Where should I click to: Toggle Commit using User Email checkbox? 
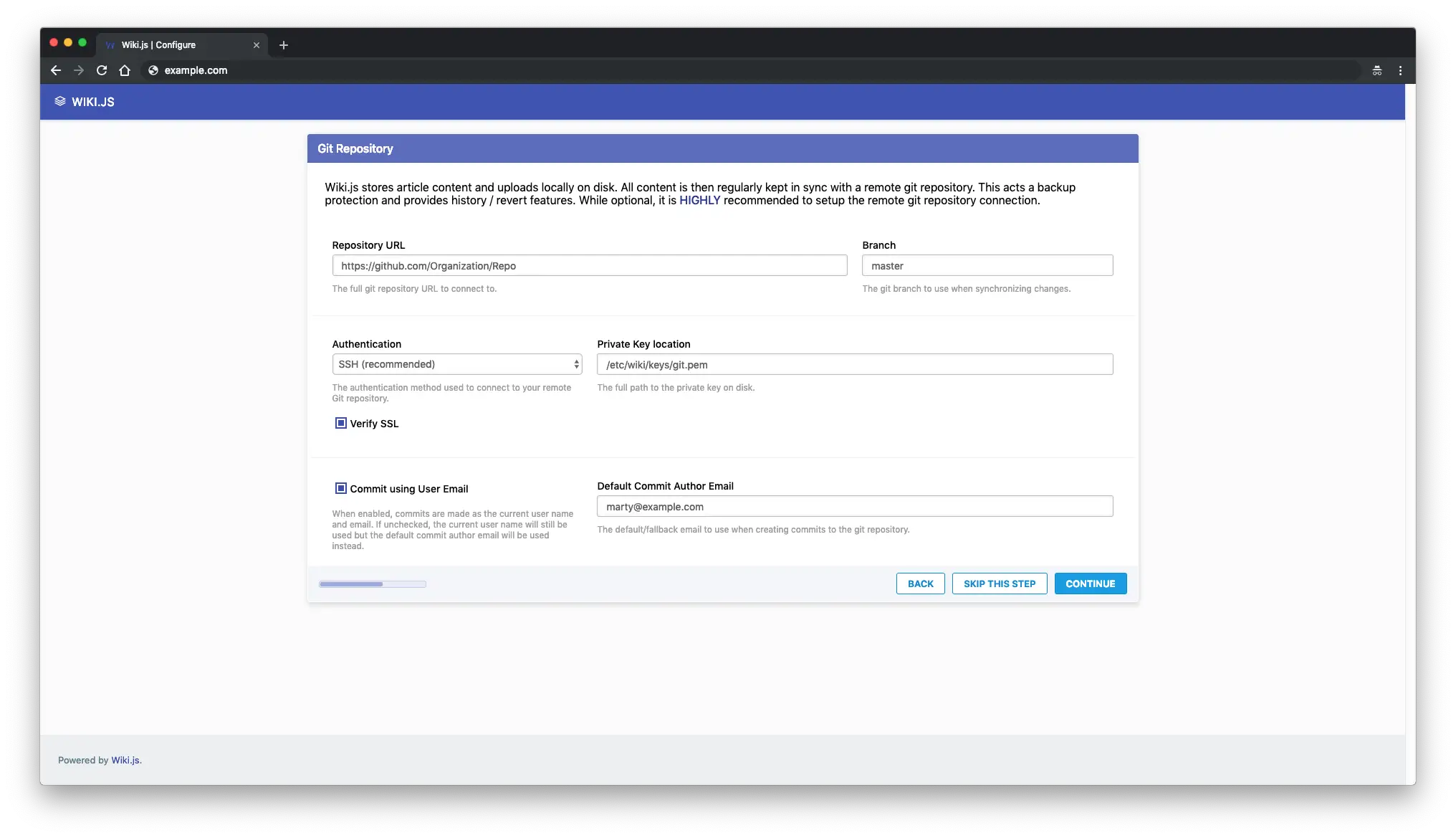point(341,488)
